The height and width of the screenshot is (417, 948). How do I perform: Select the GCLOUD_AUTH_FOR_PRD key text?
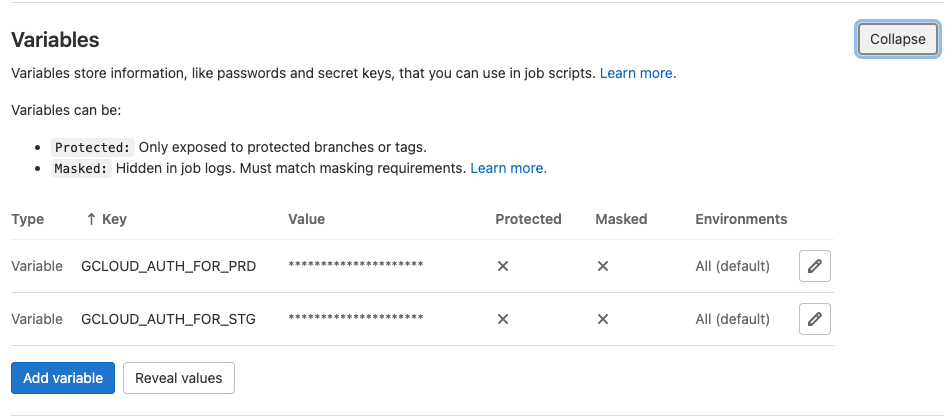(x=169, y=267)
